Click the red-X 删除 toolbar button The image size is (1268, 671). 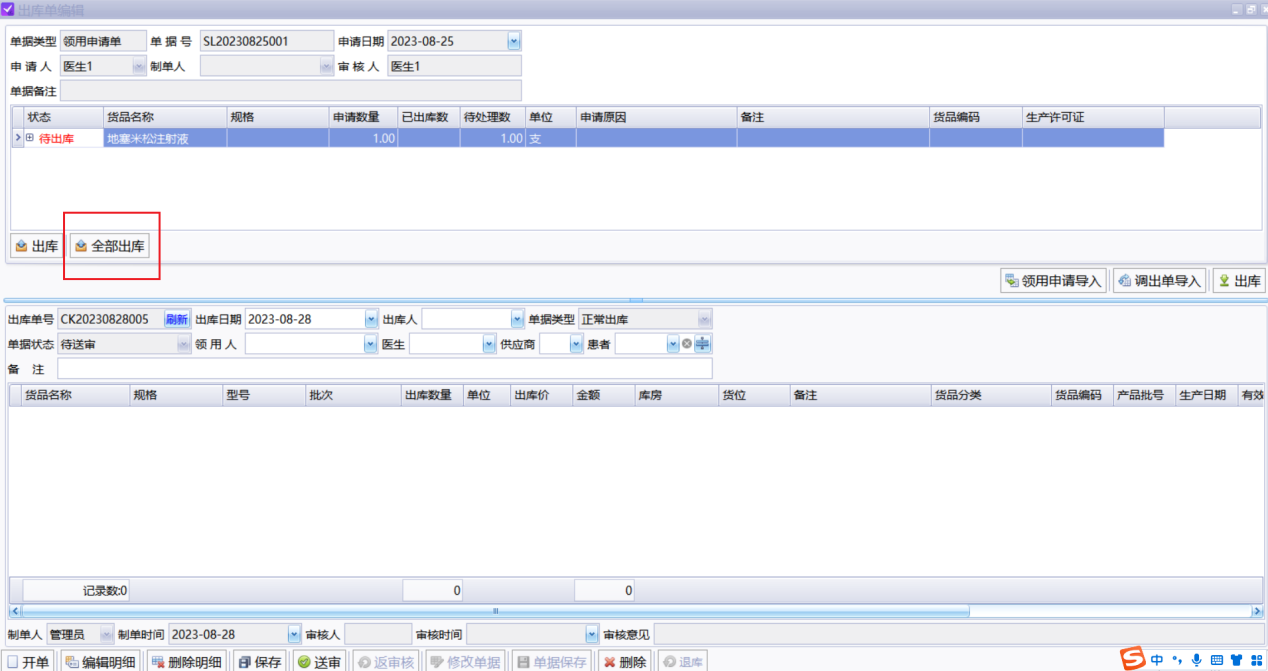(624, 661)
